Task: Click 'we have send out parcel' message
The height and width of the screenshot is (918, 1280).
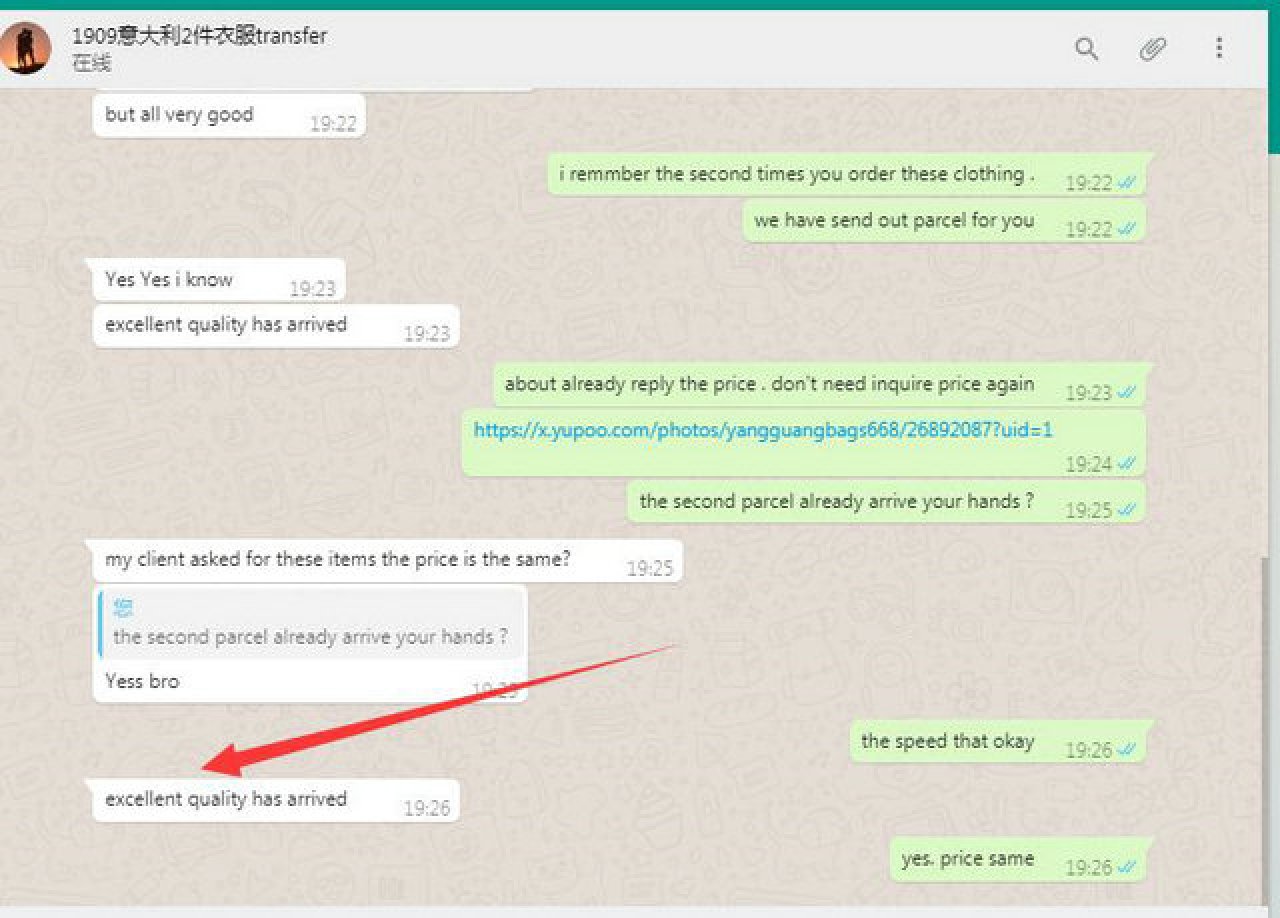Action: (x=893, y=220)
